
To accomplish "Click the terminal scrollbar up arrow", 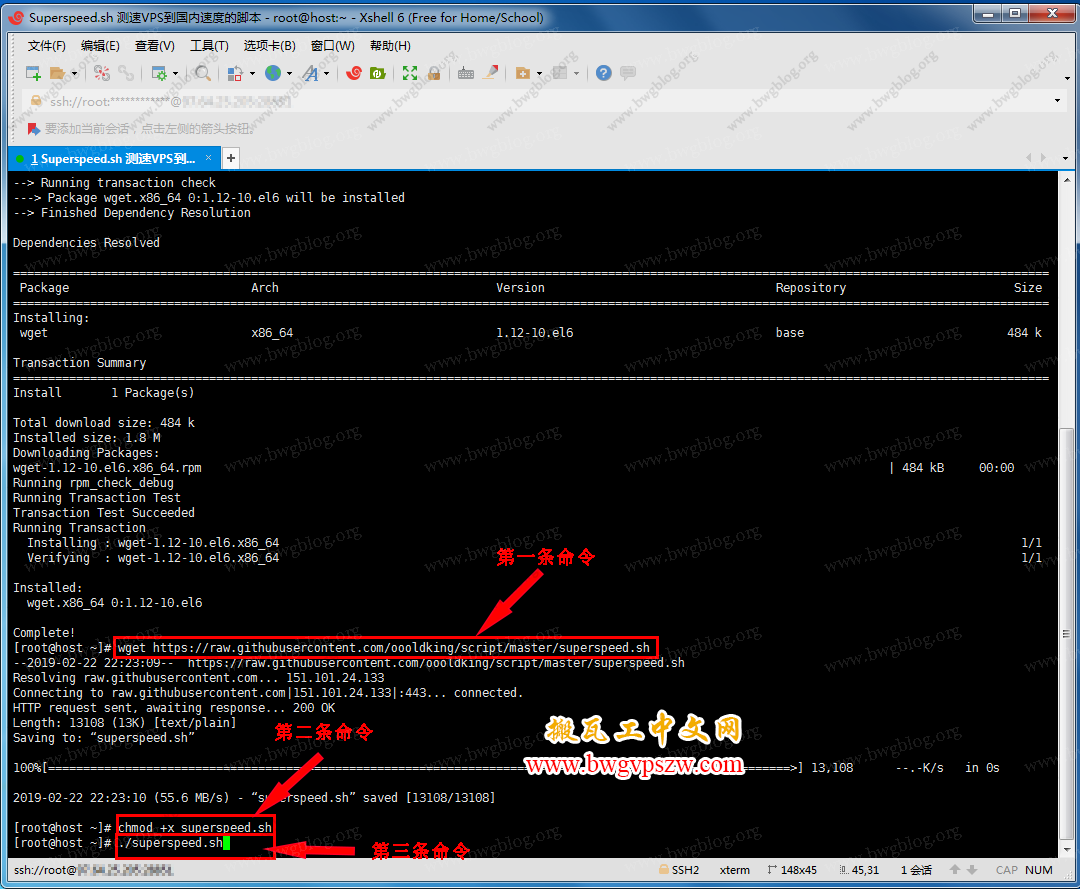I will 1066,179.
